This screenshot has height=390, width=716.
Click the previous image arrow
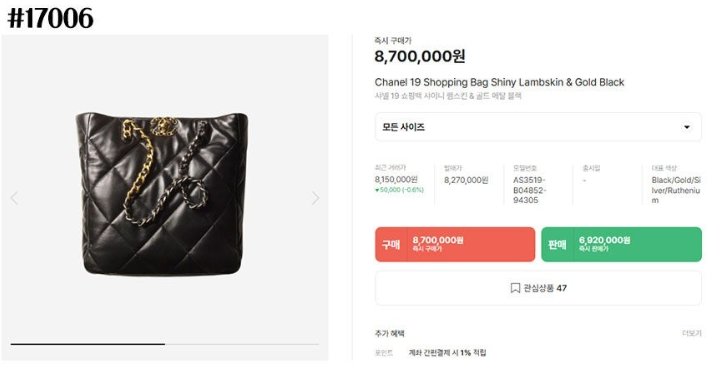[x=14, y=198]
